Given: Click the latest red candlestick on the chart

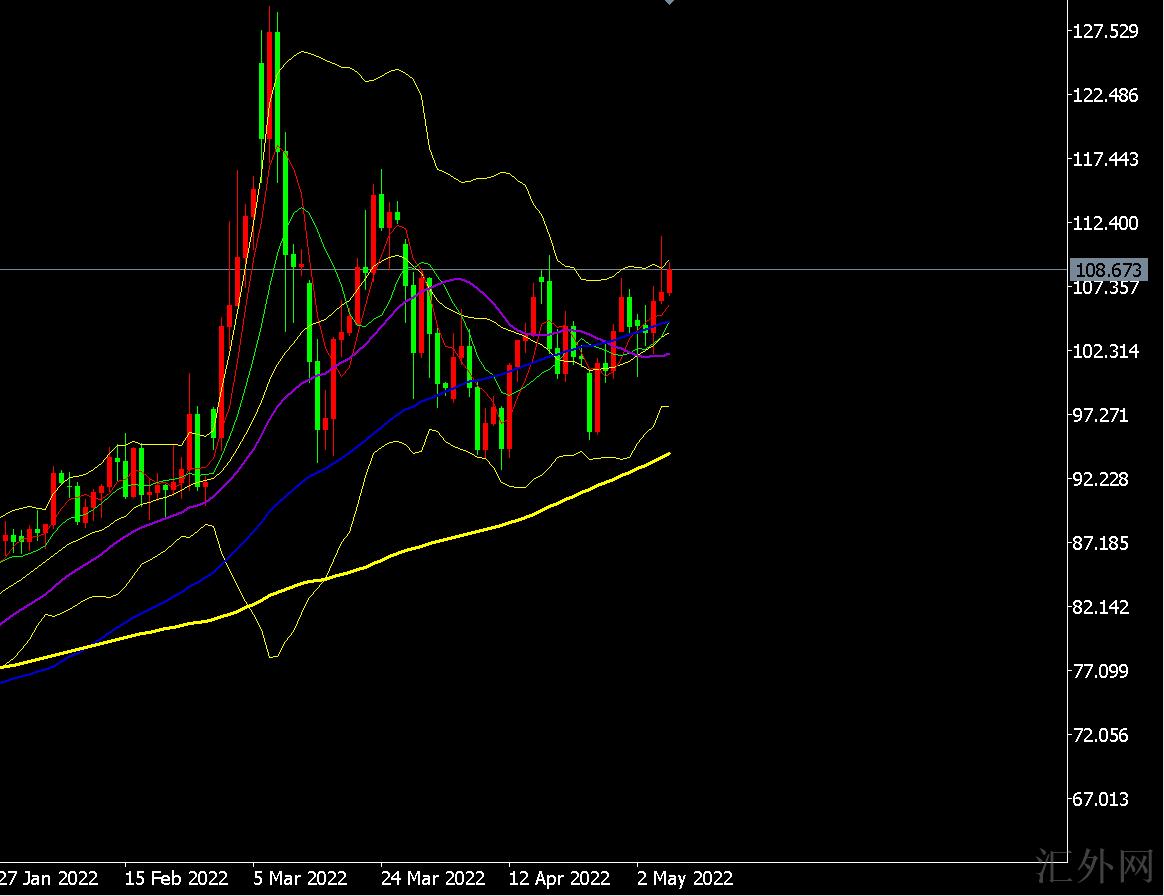Looking at the screenshot, I should pyautogui.click(x=669, y=281).
